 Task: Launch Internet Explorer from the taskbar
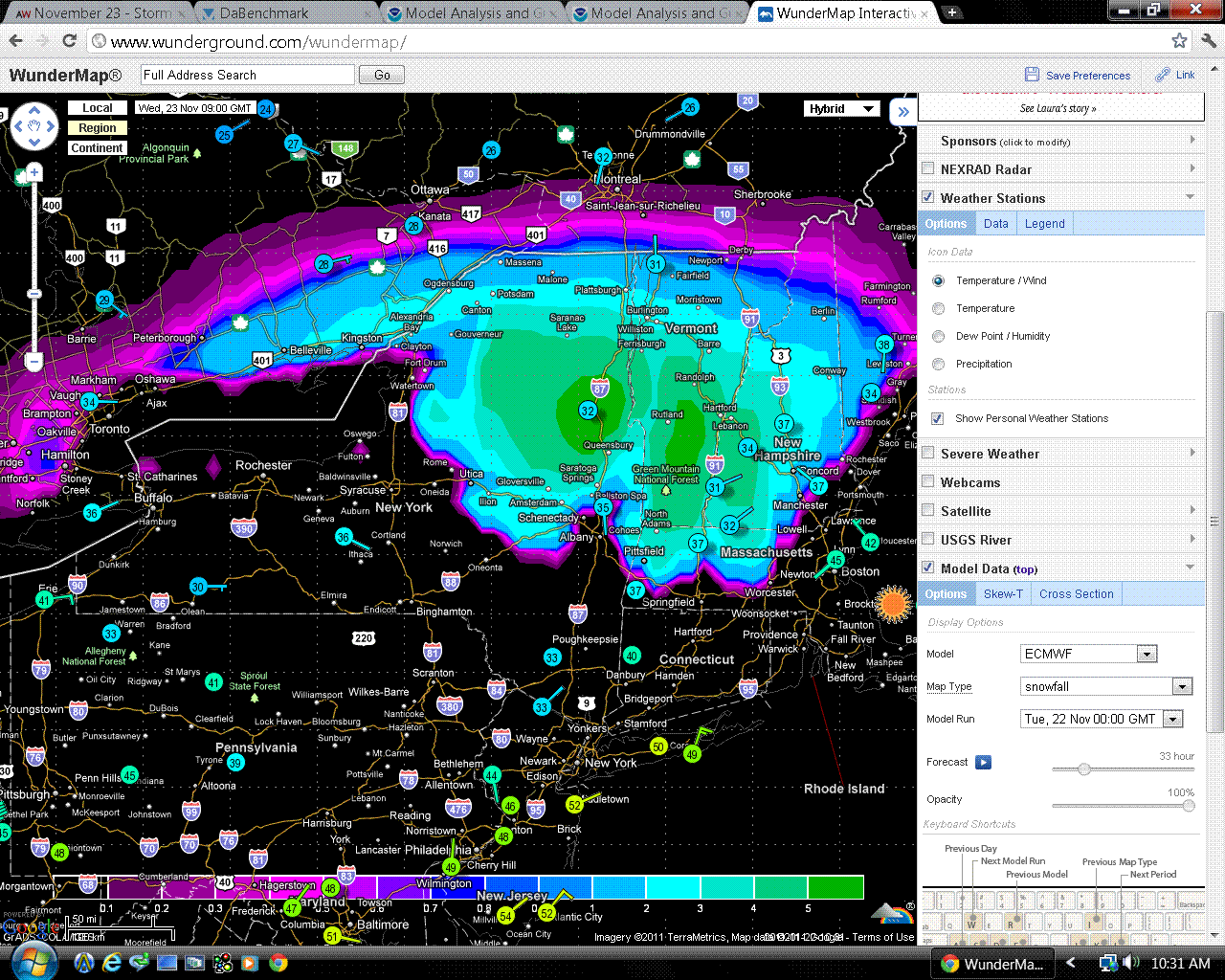112,963
